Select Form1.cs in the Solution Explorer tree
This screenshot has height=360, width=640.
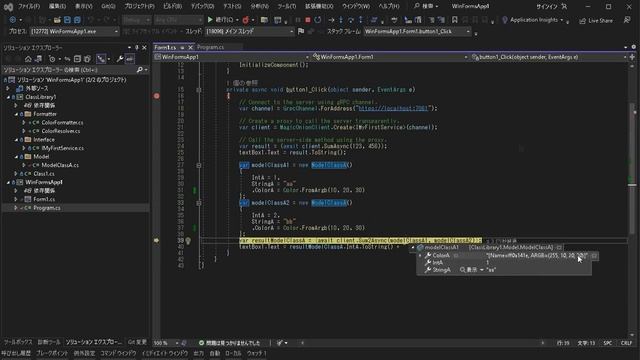pos(44,199)
